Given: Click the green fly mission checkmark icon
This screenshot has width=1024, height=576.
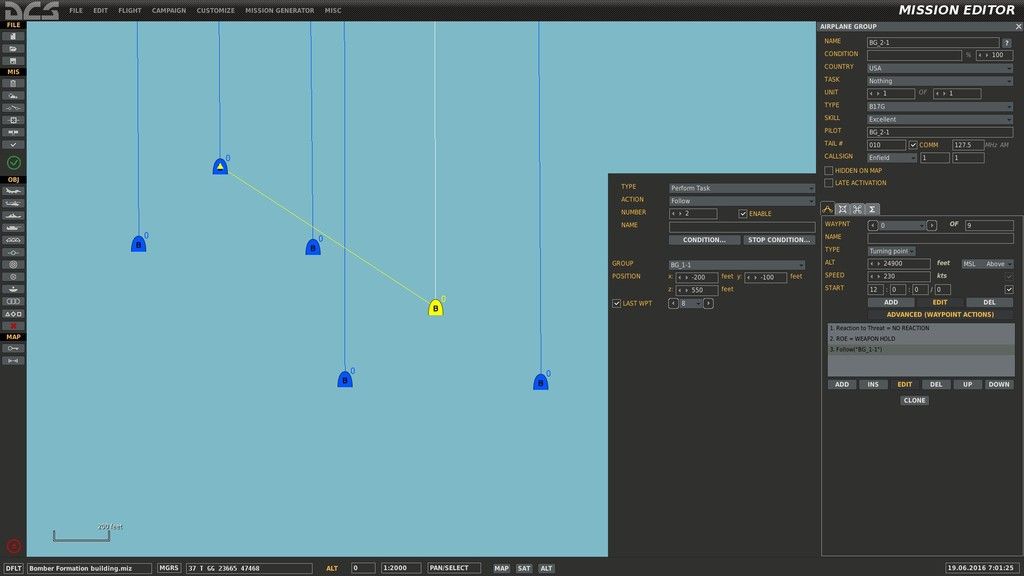Looking at the screenshot, I should click(14, 162).
